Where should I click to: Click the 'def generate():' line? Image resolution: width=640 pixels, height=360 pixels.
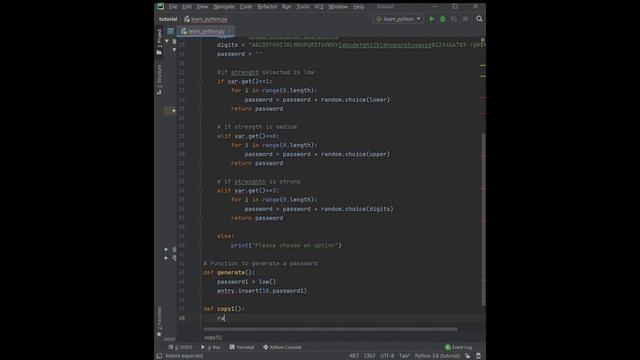click(229, 272)
